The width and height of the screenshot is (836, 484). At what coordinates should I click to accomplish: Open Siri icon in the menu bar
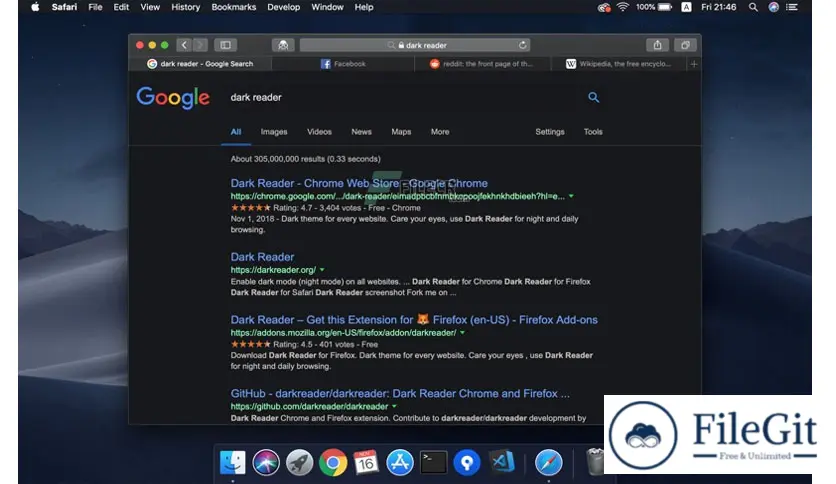pos(773,7)
